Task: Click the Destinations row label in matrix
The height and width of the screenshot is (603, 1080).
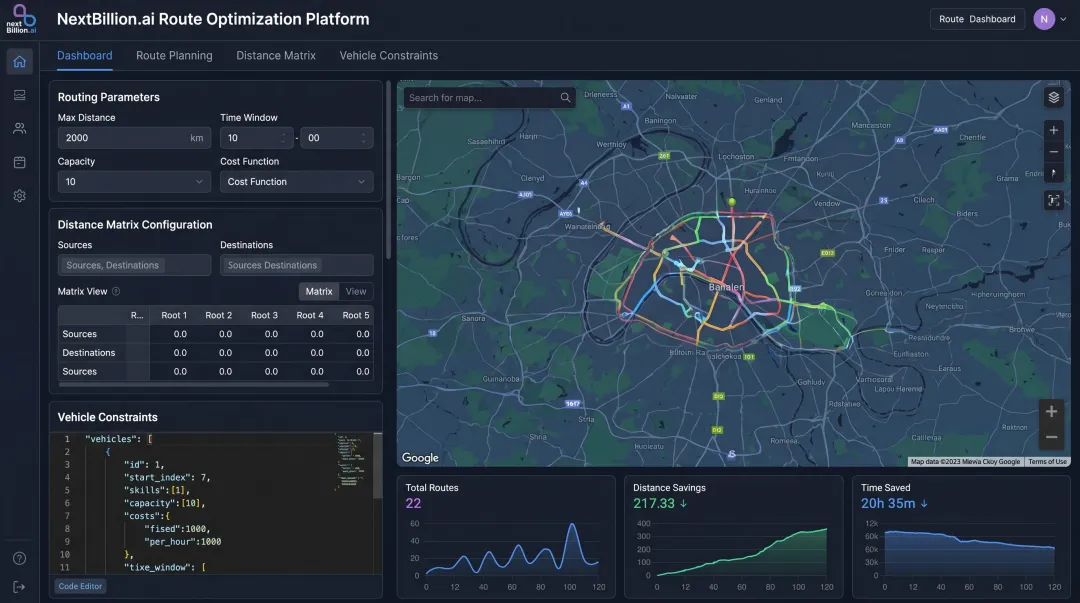Action: tap(89, 353)
